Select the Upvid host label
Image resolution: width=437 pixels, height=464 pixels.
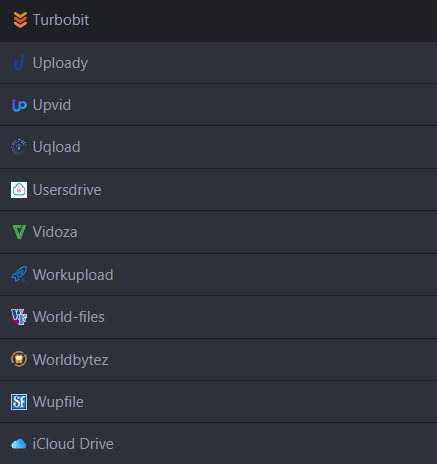52,105
